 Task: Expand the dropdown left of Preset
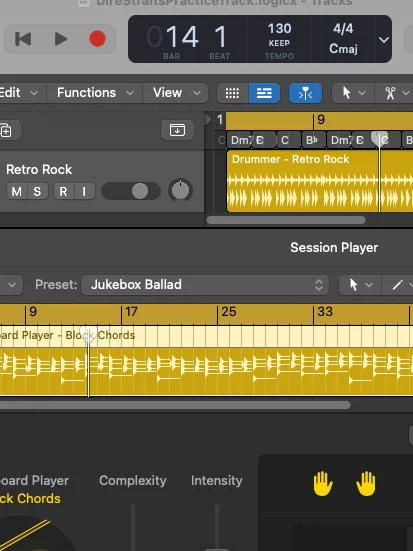12,285
